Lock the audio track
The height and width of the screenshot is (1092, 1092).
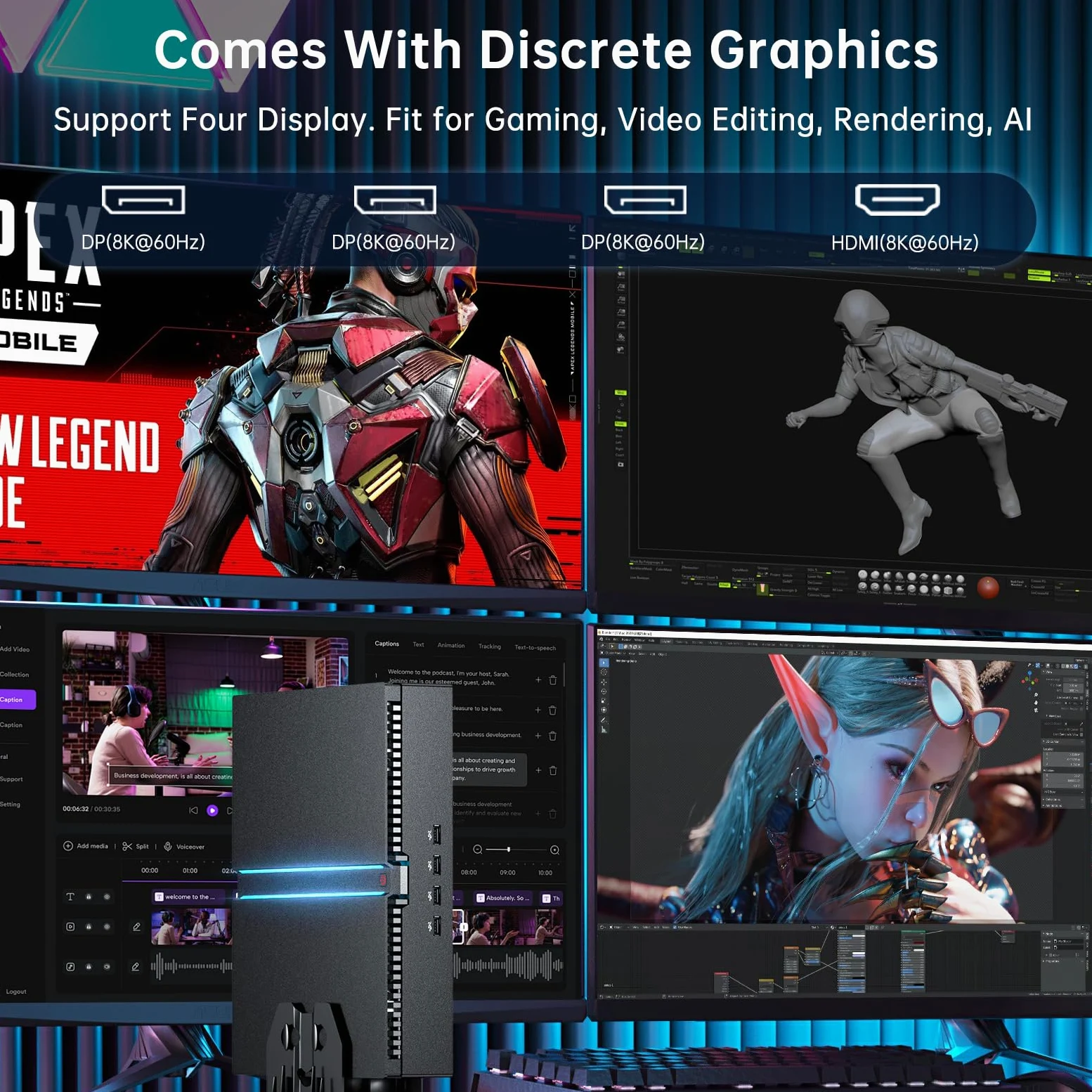pyautogui.click(x=89, y=967)
